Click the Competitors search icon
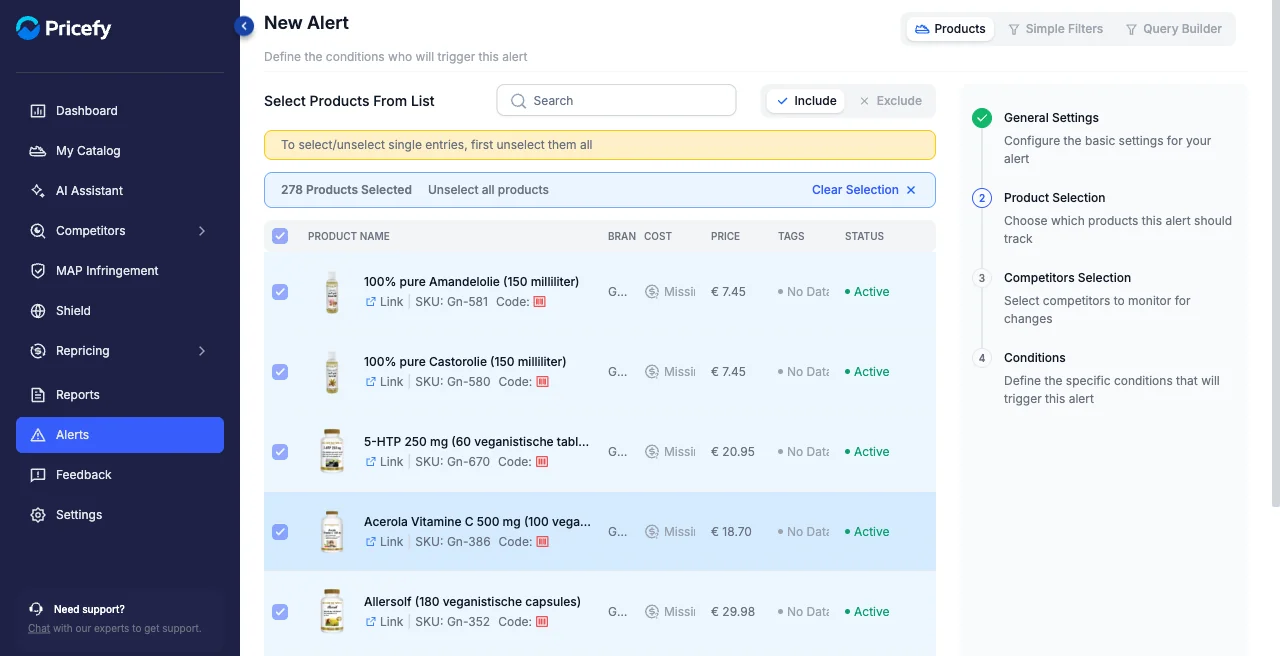Screen dimensions: 1280x656 [38, 231]
